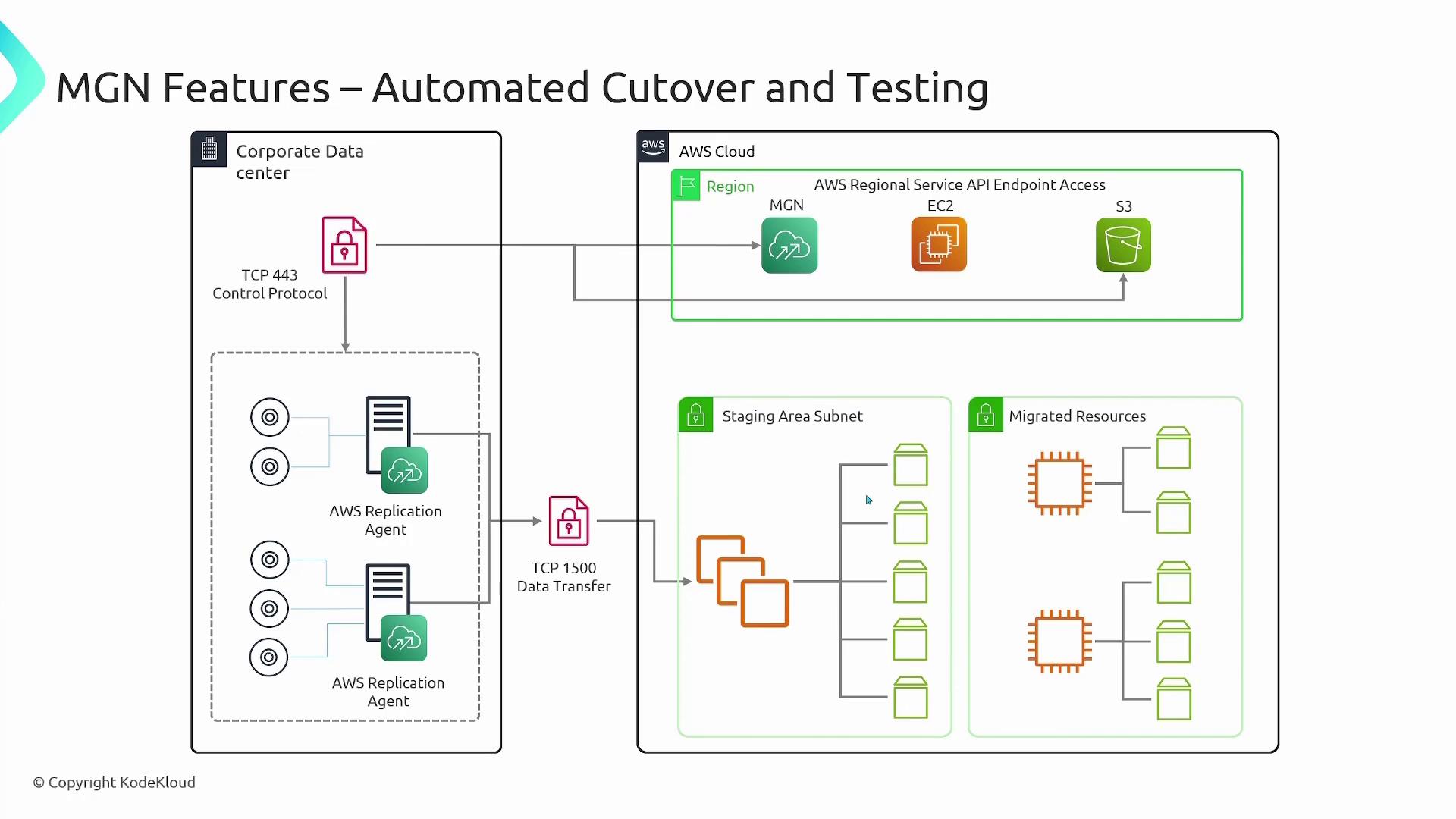Click the Staging Area Subnet lock icon
The image size is (1456, 819).
pyautogui.click(x=695, y=415)
